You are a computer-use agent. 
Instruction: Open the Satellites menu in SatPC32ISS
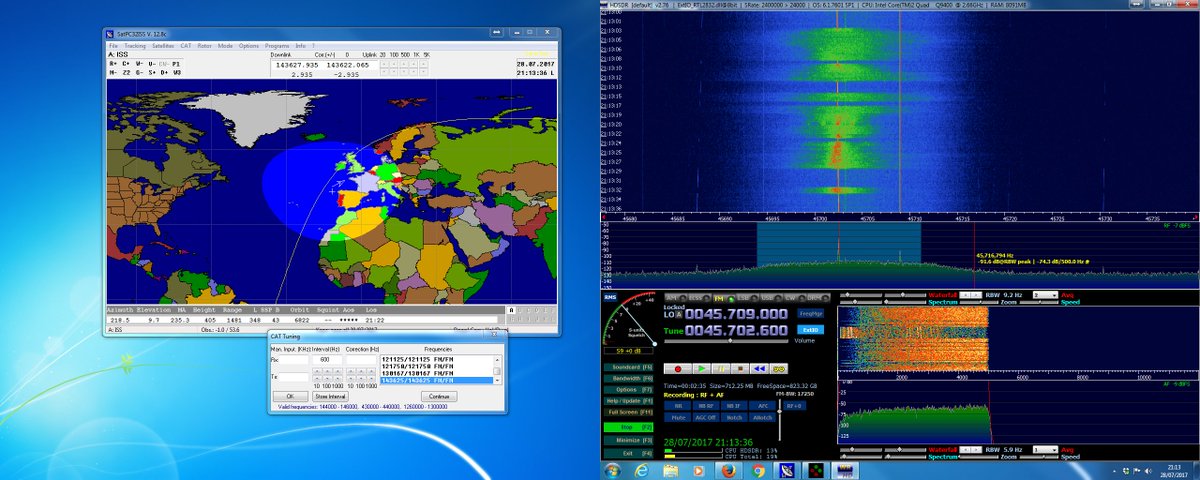point(163,45)
